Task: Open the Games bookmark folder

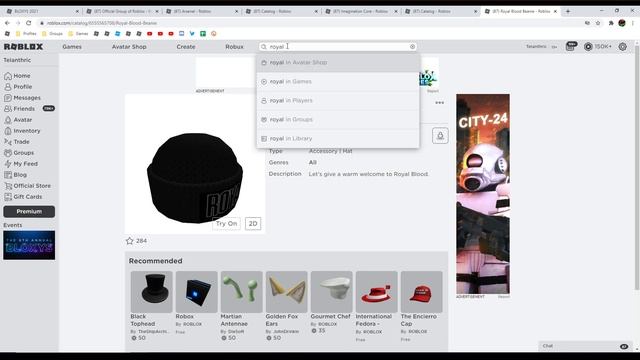Action: point(78,33)
